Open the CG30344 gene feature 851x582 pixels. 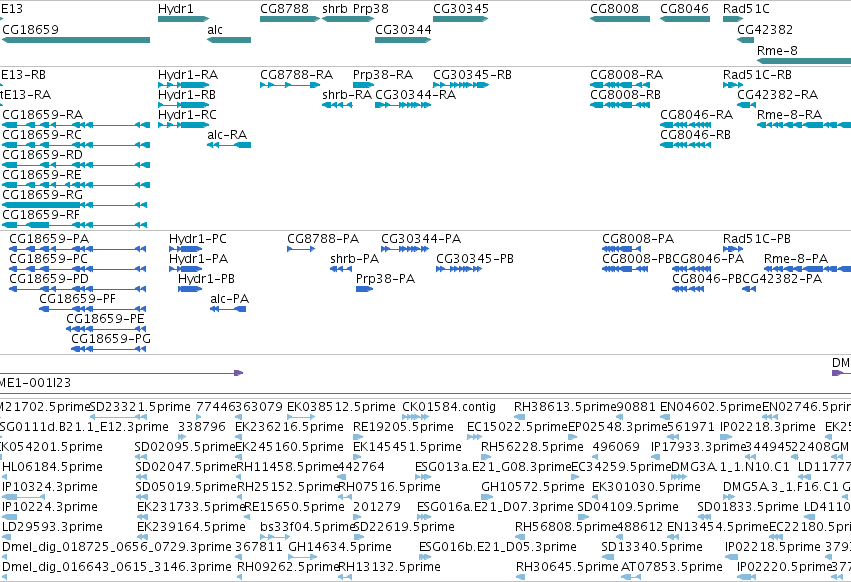click(x=403, y=40)
